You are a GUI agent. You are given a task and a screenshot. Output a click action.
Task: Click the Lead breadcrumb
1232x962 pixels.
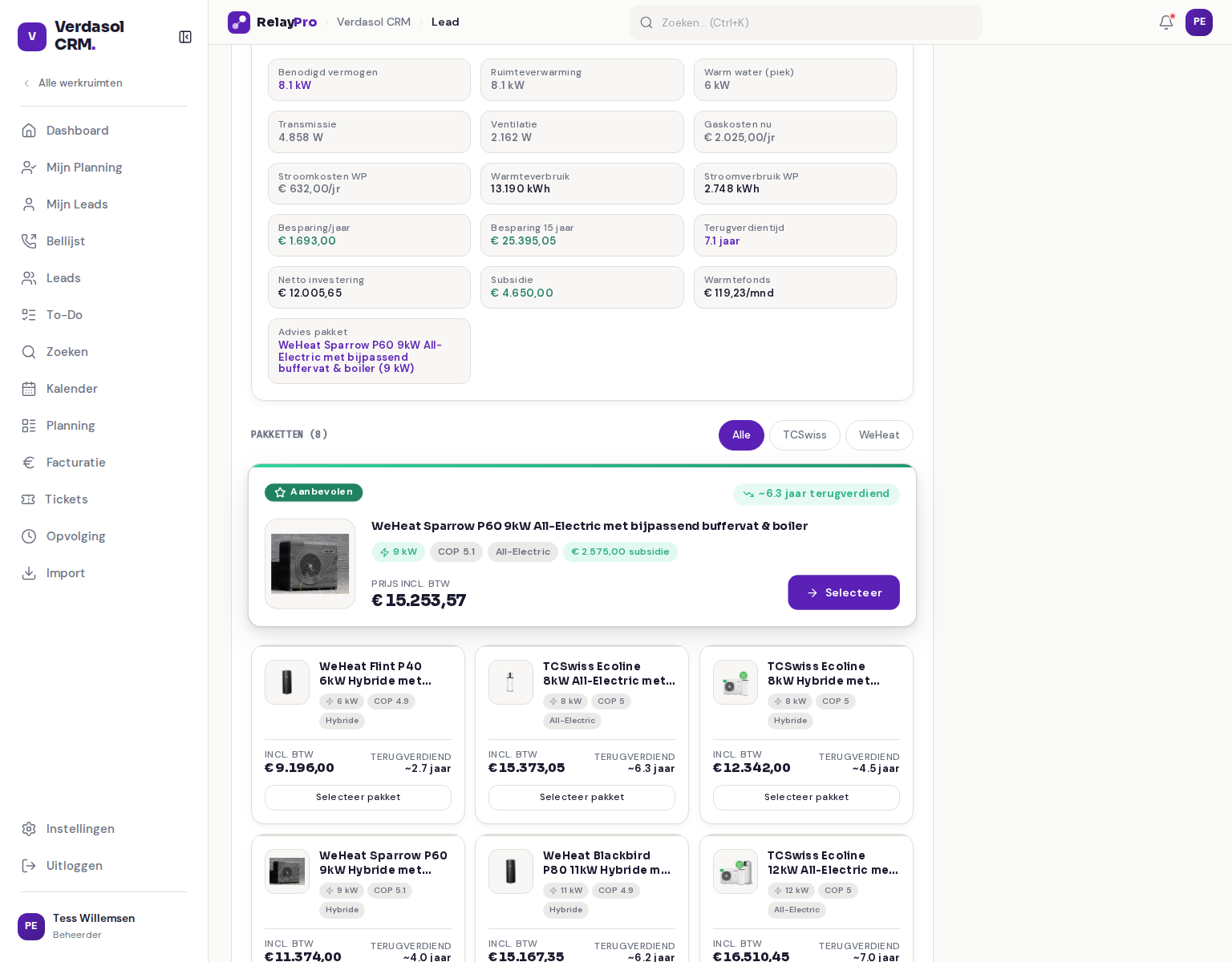pyautogui.click(x=445, y=22)
